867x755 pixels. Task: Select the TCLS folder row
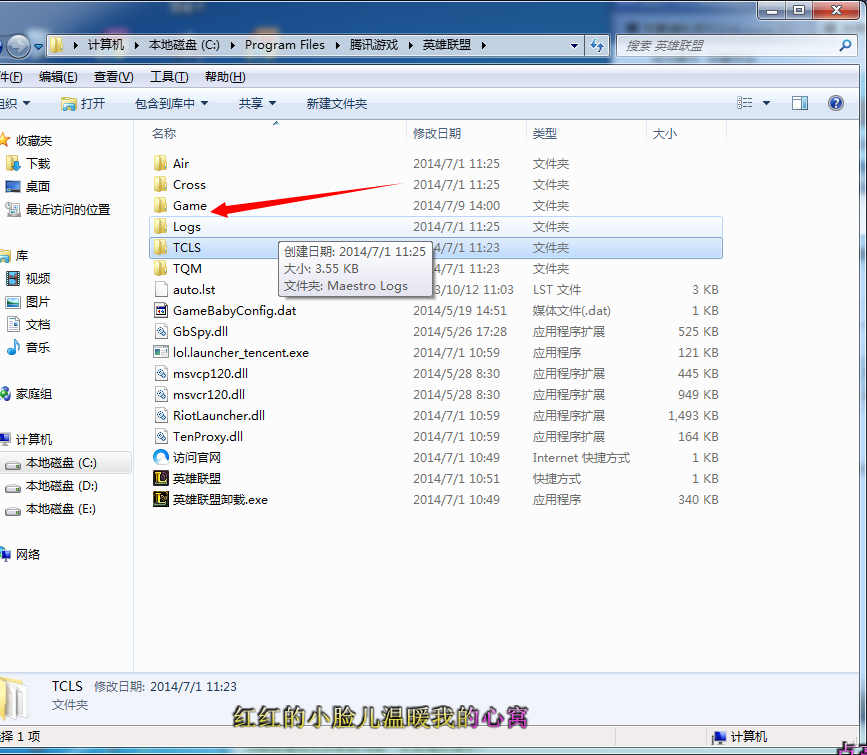tap(436, 247)
